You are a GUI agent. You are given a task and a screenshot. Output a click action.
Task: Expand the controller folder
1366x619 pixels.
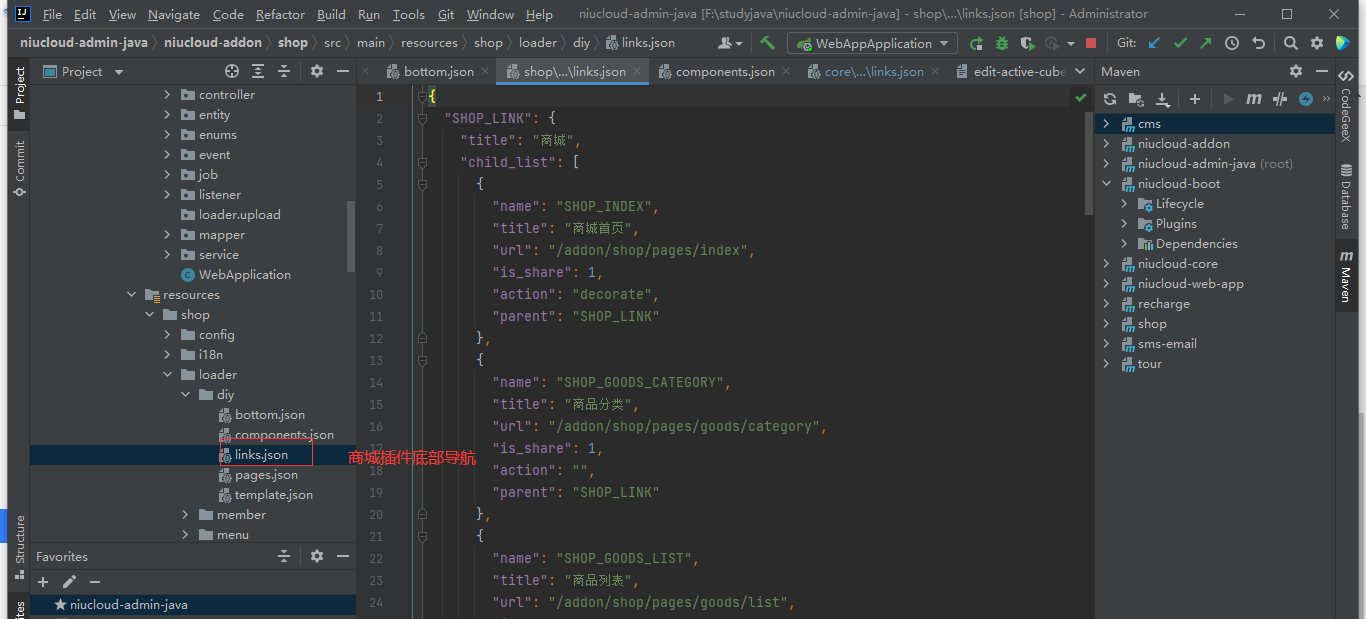point(167,95)
